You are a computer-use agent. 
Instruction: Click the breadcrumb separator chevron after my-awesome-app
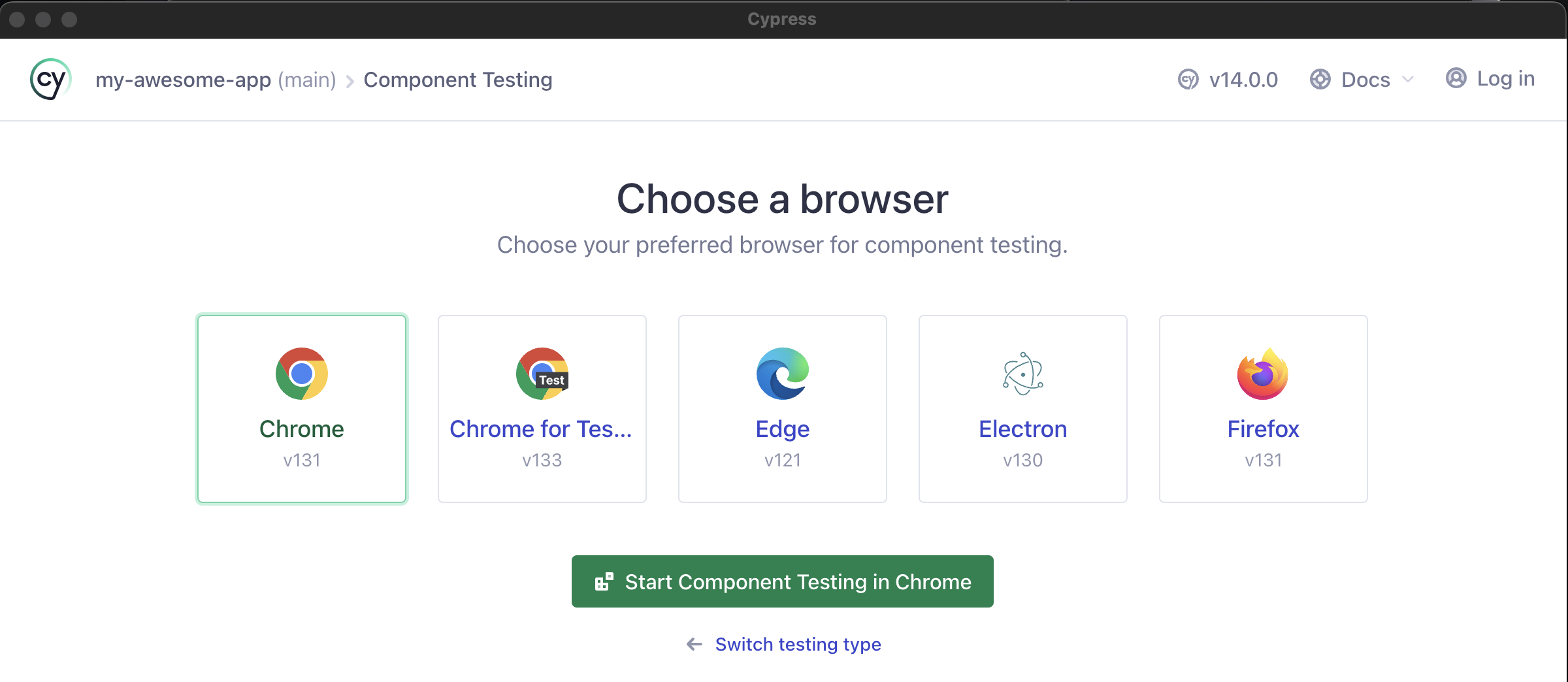pos(350,80)
